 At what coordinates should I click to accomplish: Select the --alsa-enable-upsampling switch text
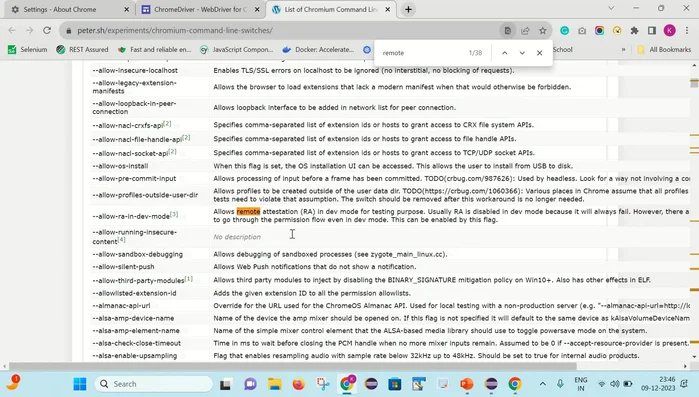[135, 356]
